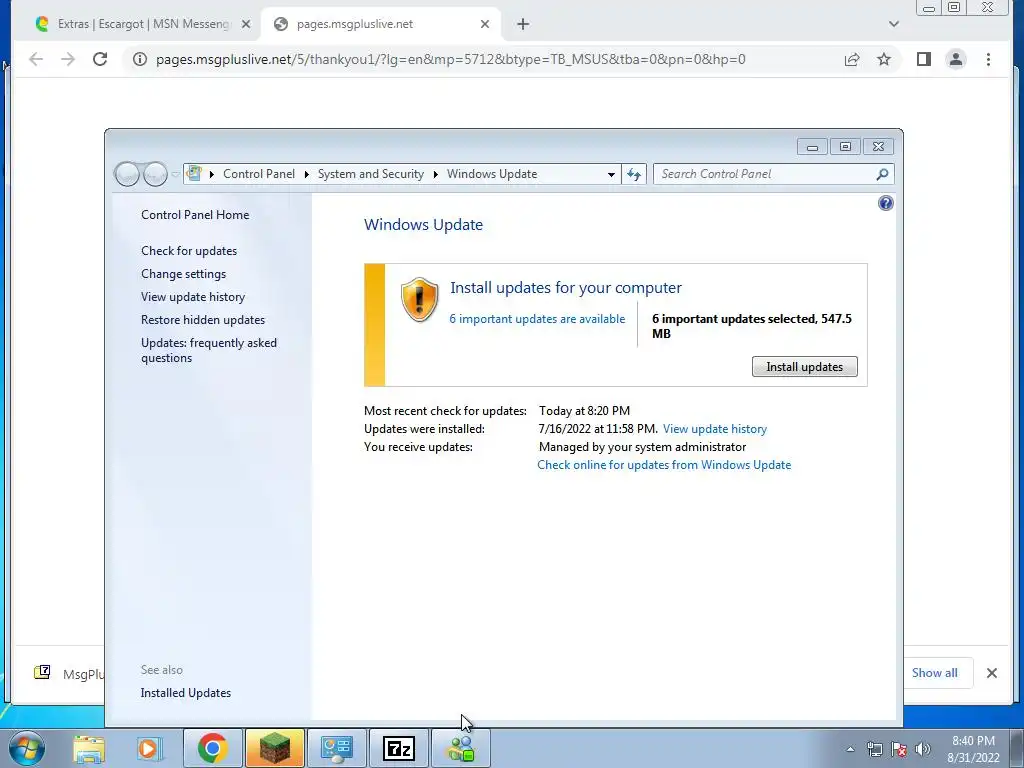Click Restore hidden updates
The height and width of the screenshot is (768, 1024).
click(x=203, y=320)
